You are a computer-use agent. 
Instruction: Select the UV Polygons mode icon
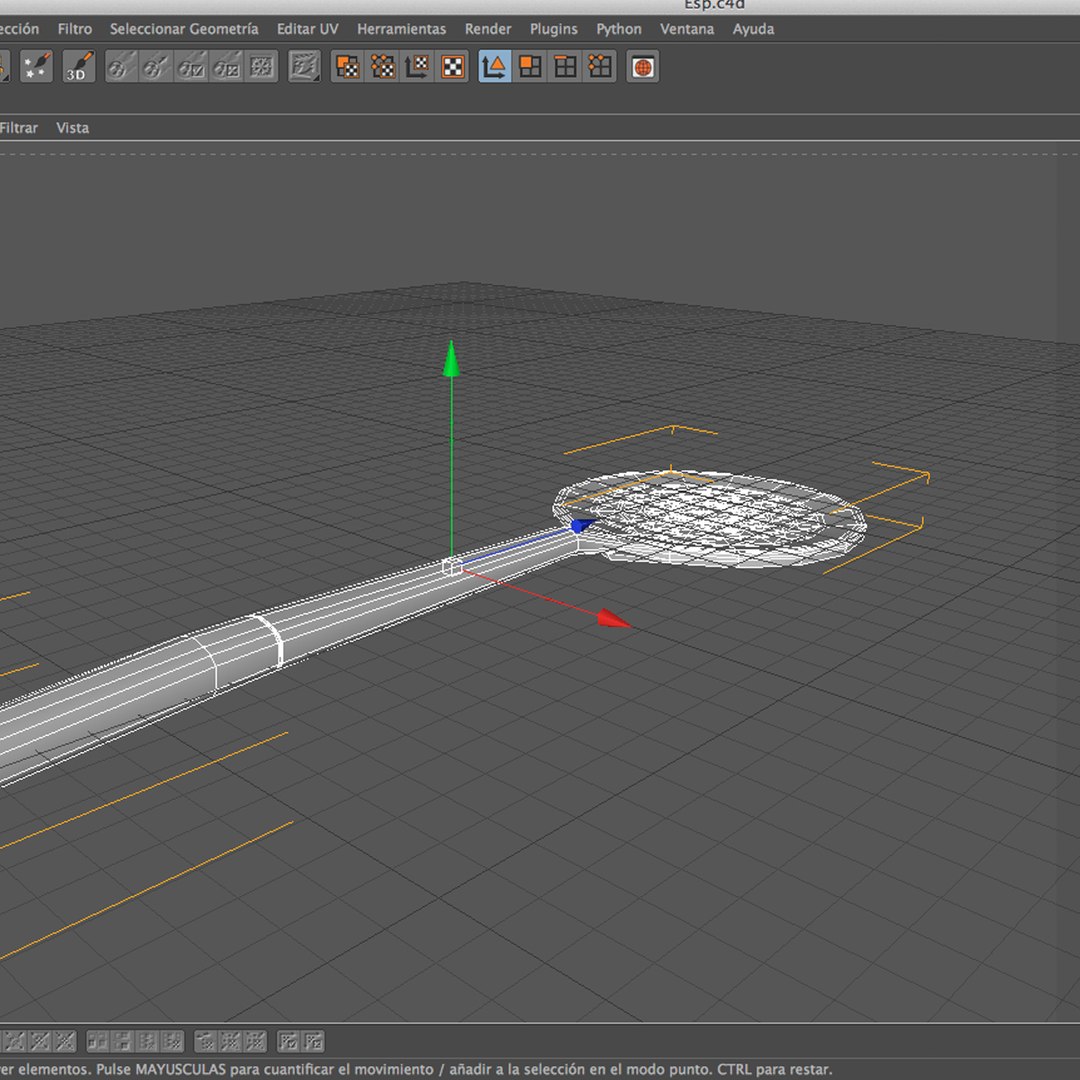point(348,67)
